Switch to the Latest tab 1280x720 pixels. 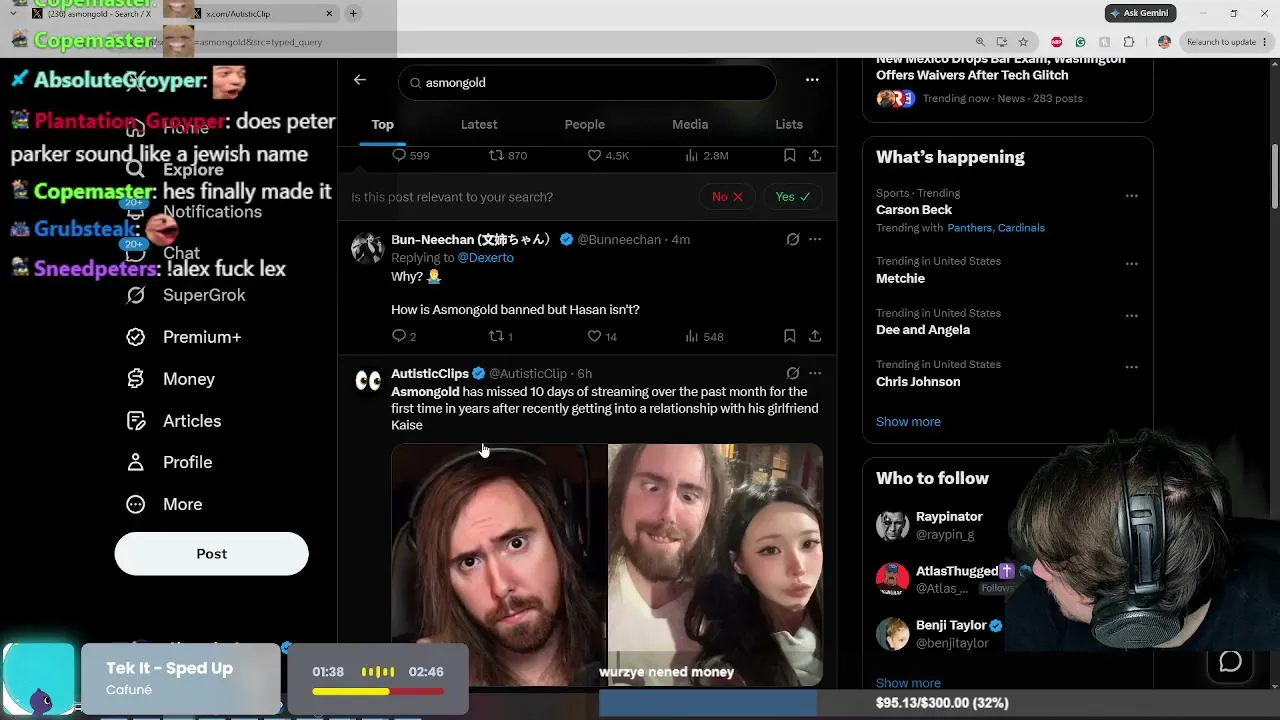(x=479, y=124)
